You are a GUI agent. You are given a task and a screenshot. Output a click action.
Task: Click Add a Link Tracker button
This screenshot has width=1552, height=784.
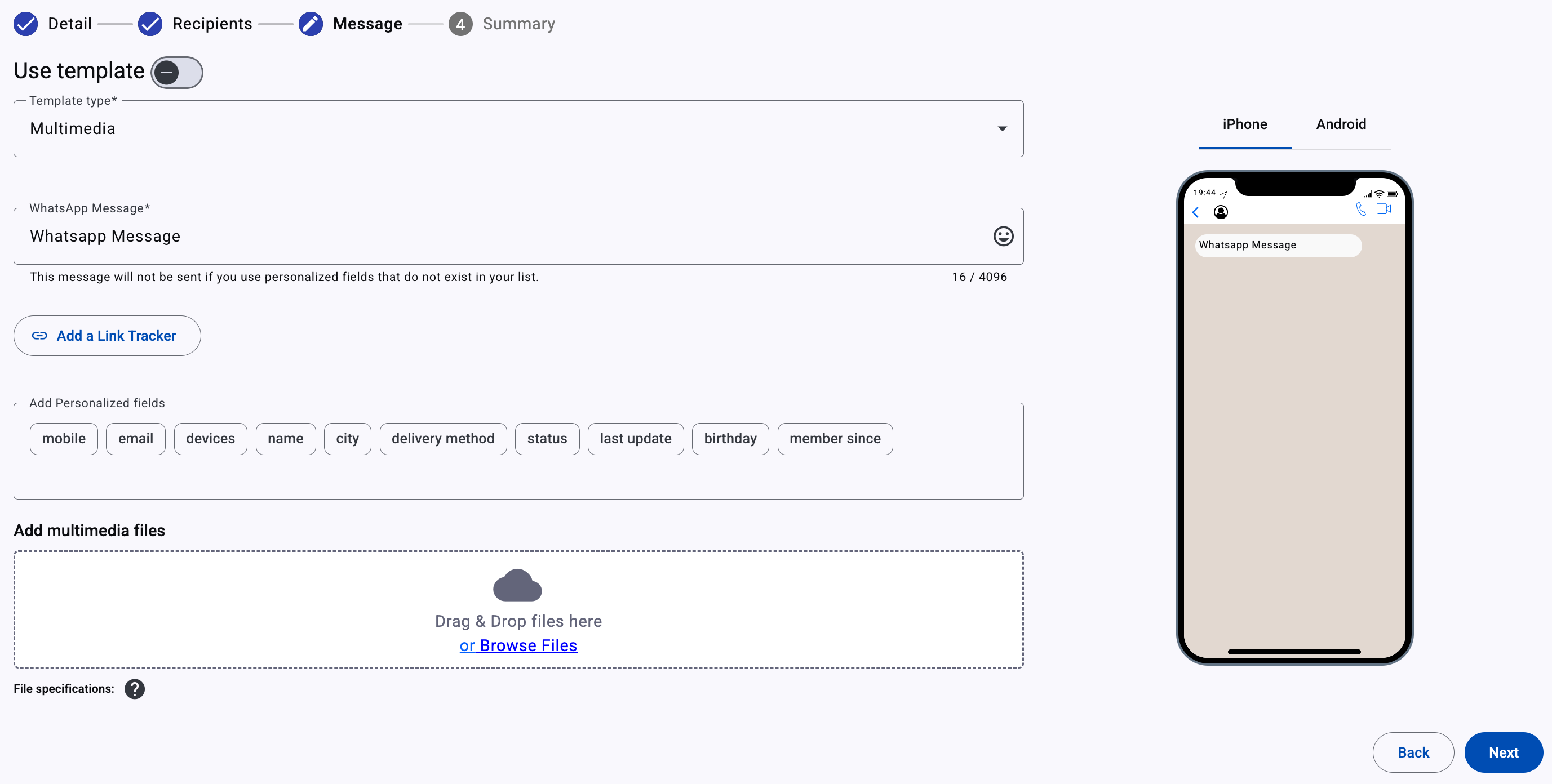(107, 336)
